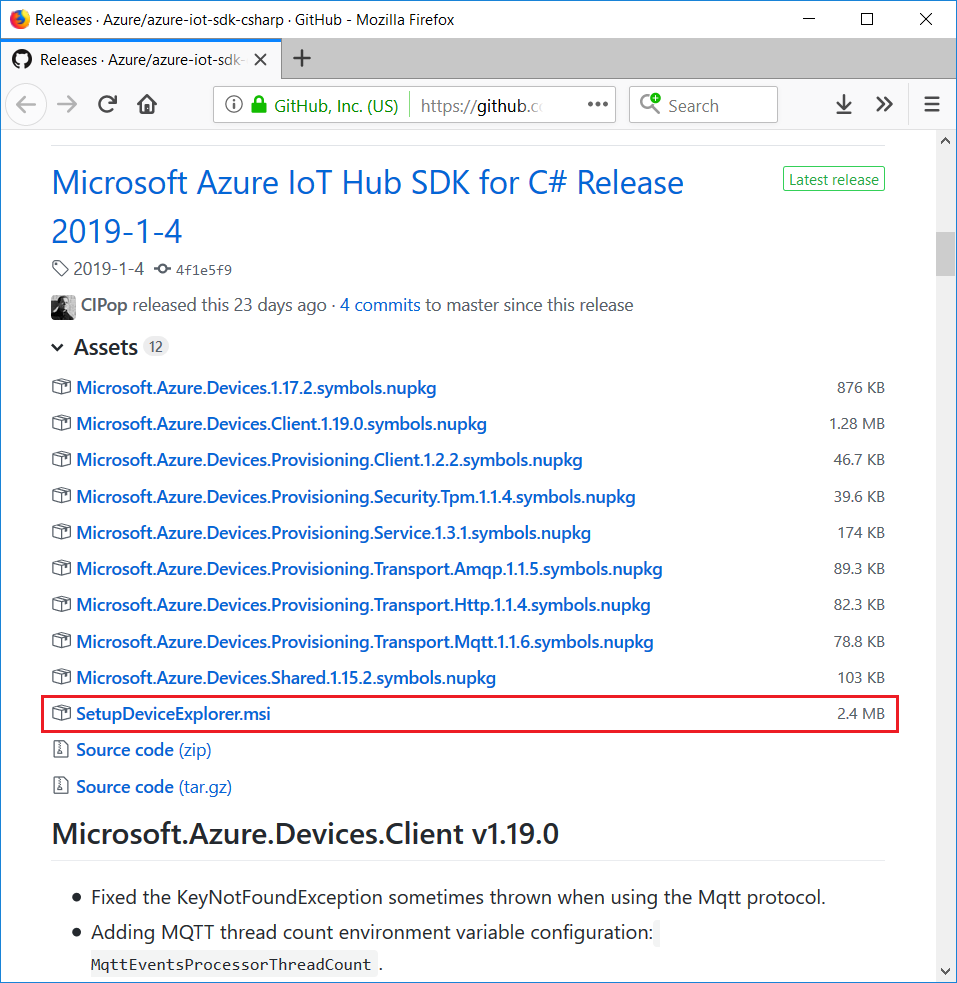
Task: Click the Assets count badge 12
Action: click(x=156, y=347)
